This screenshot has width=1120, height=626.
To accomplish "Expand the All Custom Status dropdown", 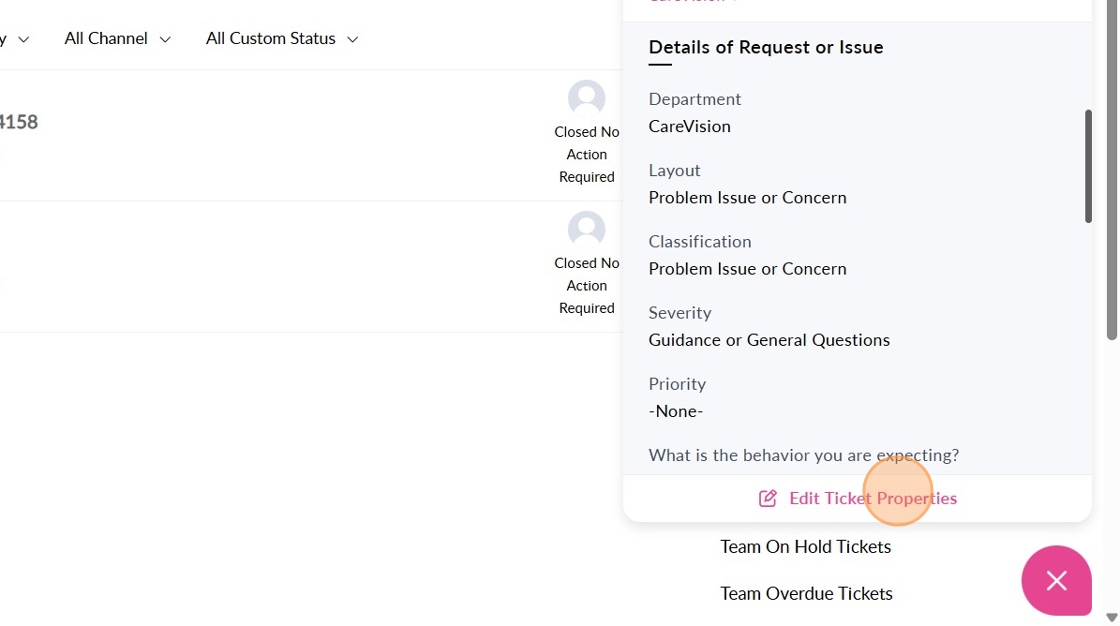I will pos(281,38).
